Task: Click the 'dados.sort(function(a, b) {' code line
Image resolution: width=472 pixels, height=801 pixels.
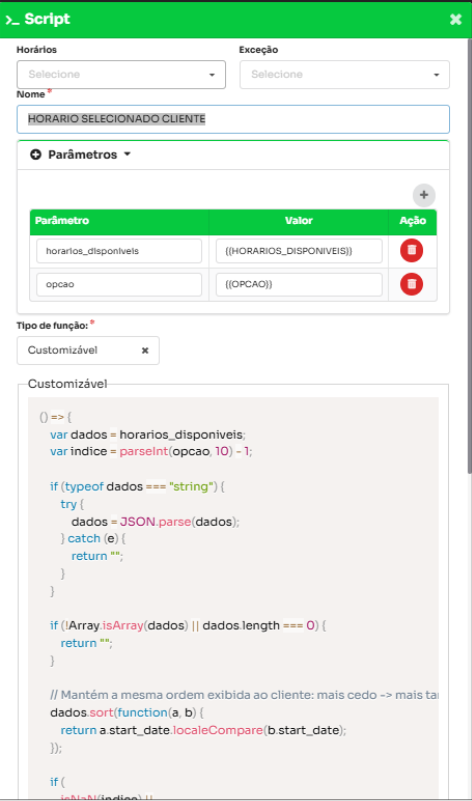Action: 127,712
